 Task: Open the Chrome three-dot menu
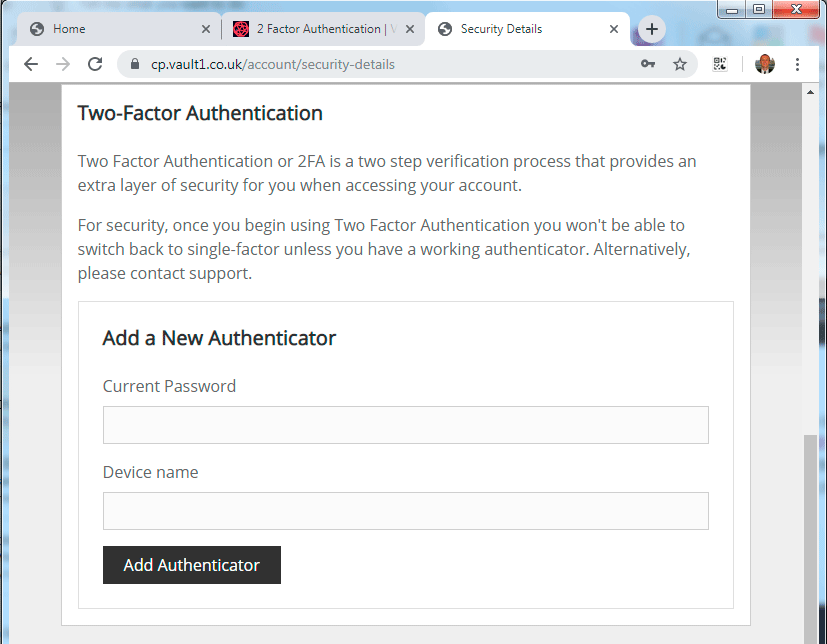797,64
